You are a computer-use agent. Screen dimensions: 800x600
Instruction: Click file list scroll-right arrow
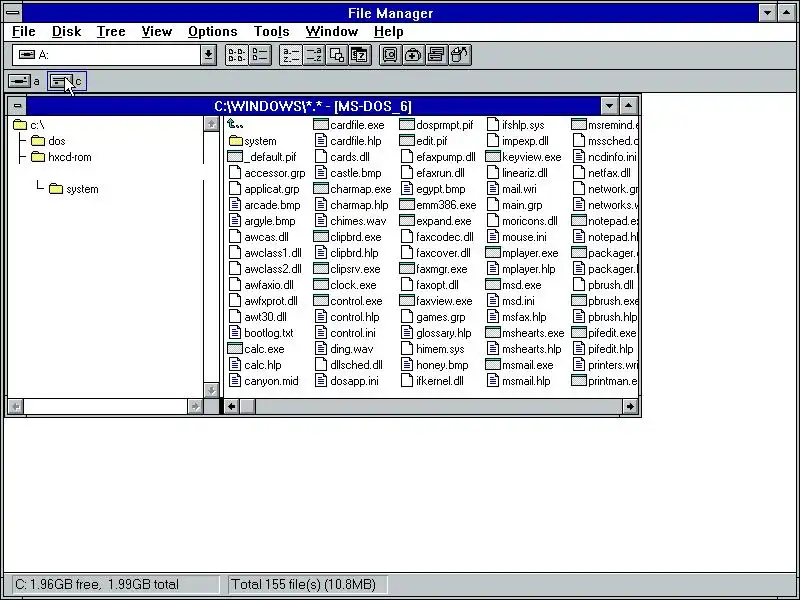tap(630, 406)
